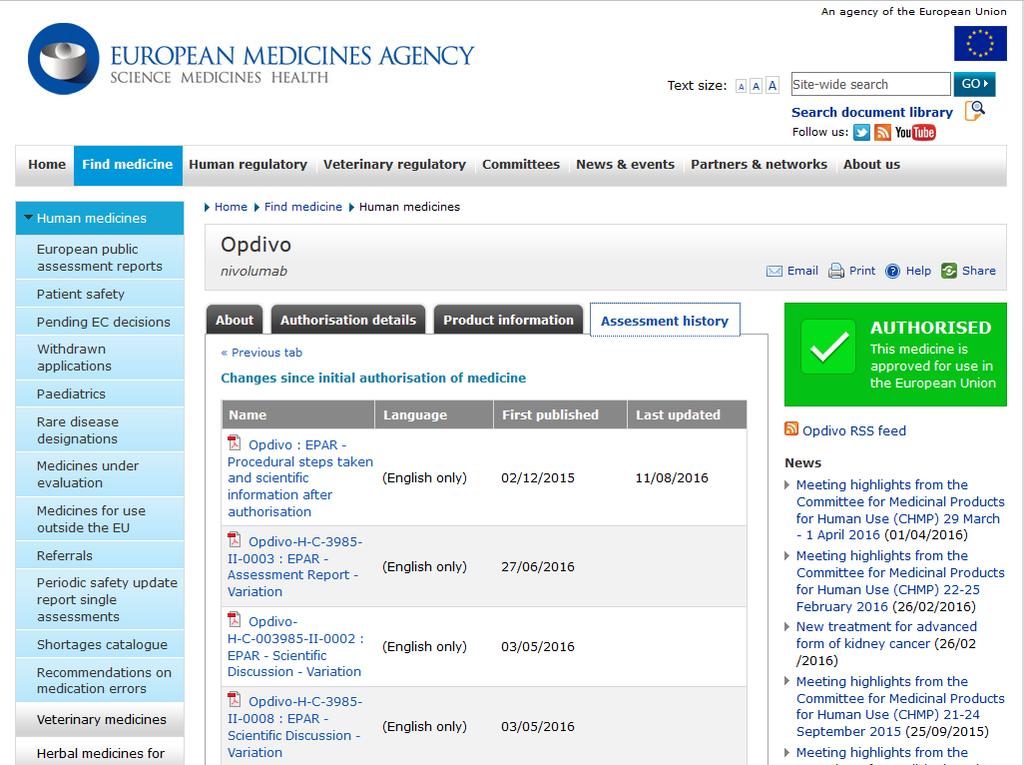Open Paediatrics sidebar item

pos(100,393)
